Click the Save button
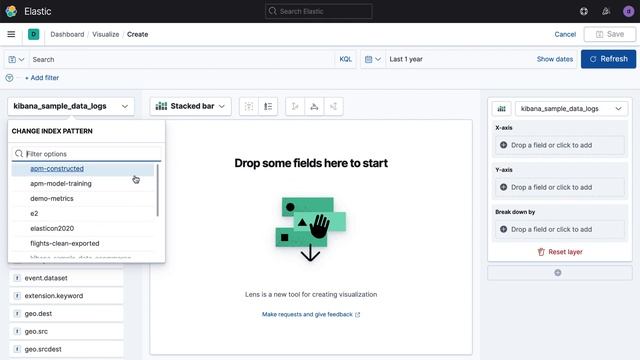The image size is (640, 360). point(610,34)
